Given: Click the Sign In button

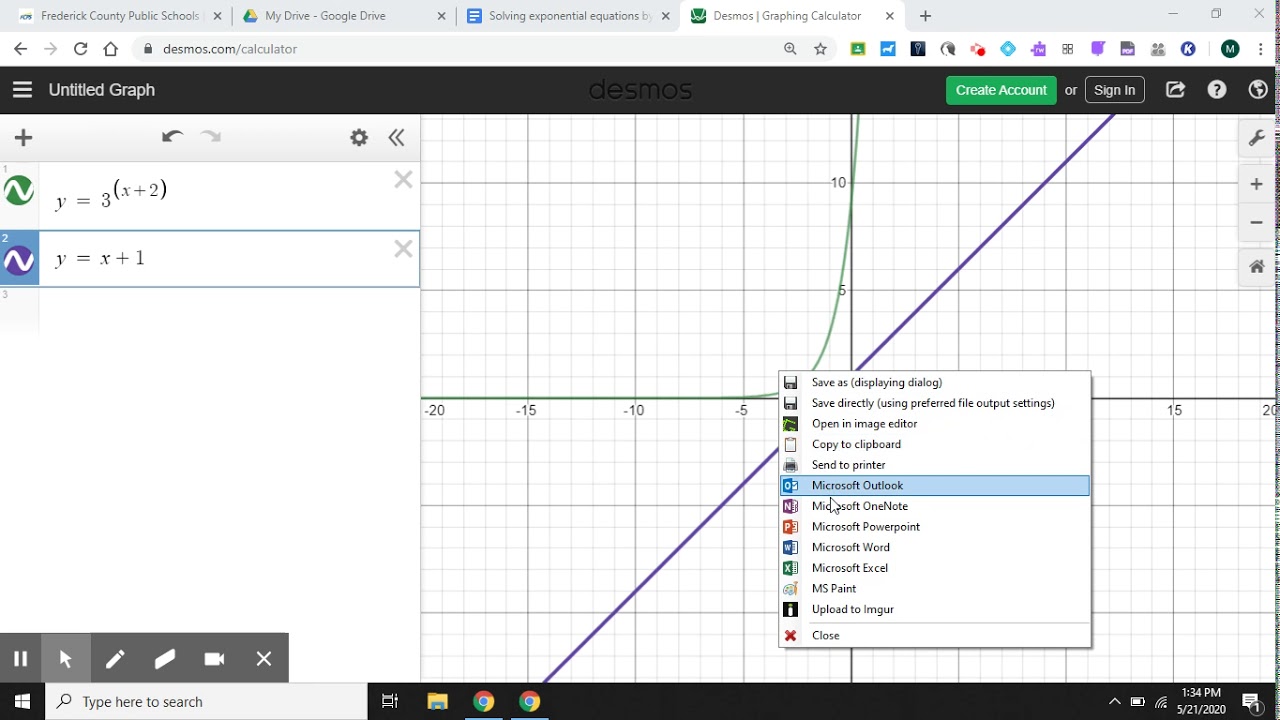Looking at the screenshot, I should tap(1114, 90).
